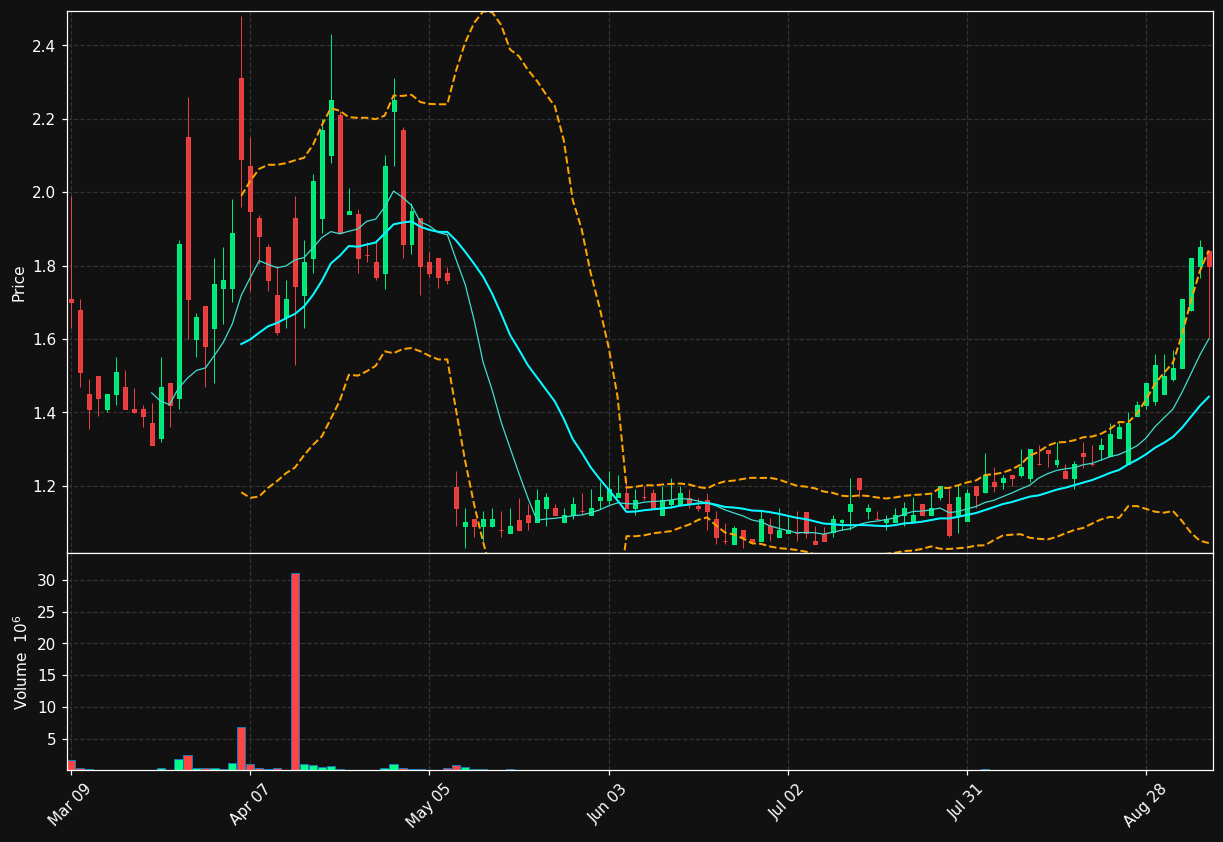Screen dimensions: 1223x842
Task: Click the 1.4 price axis label
Action: 45,413
